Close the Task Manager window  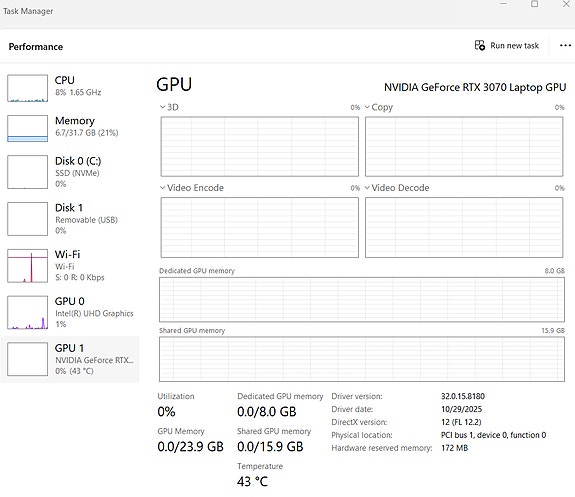pos(566,4)
